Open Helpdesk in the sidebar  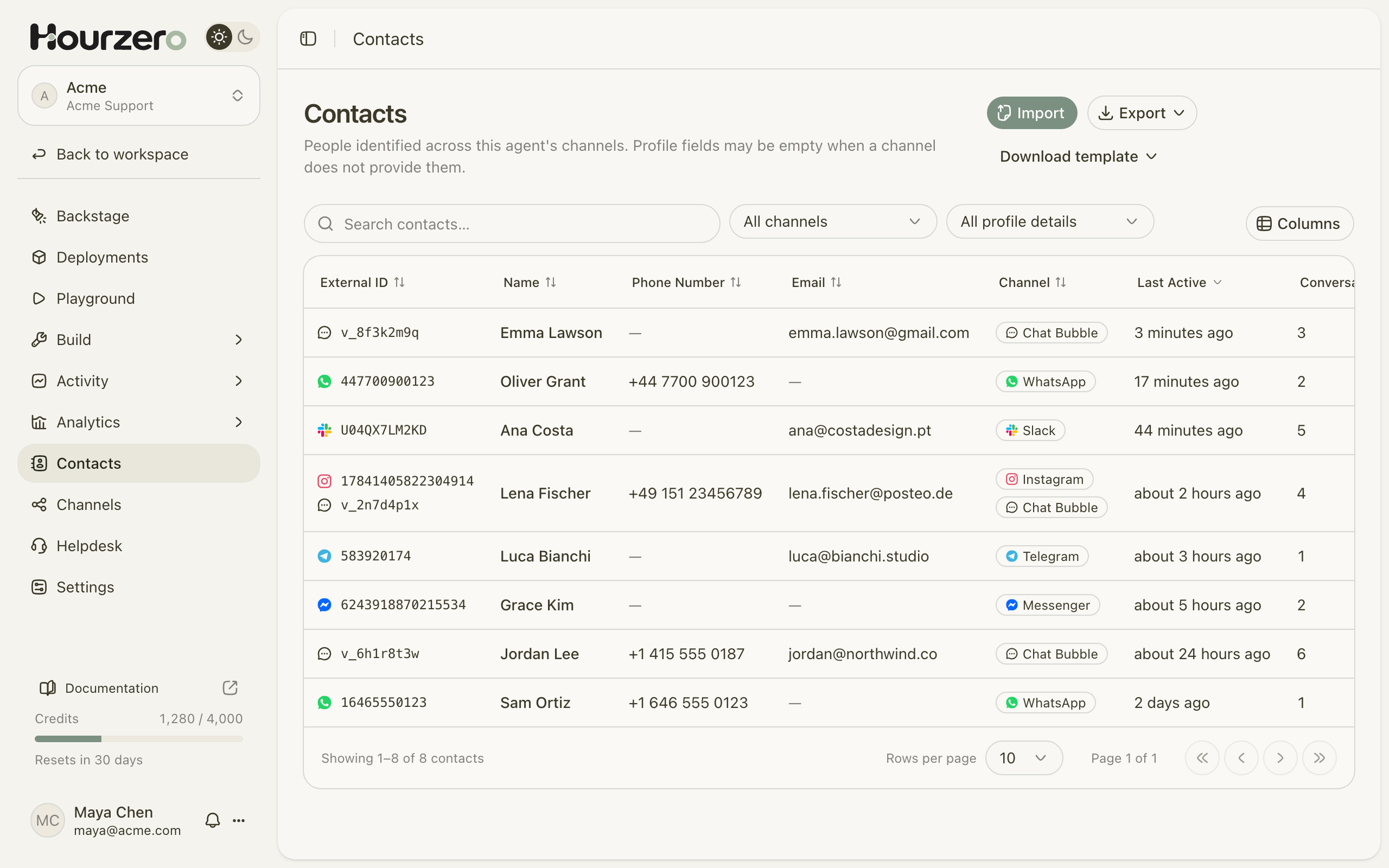[139, 546]
